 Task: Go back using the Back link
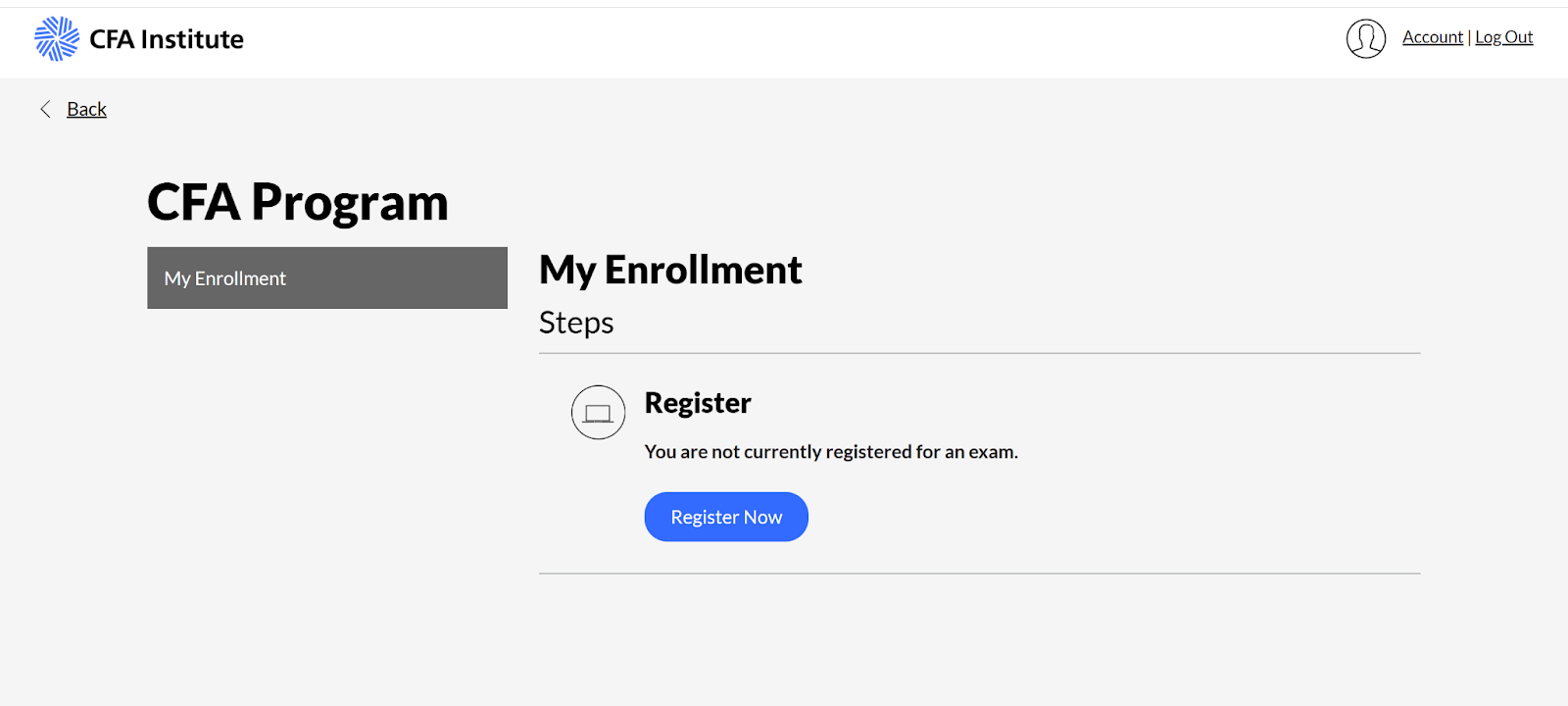tap(86, 109)
